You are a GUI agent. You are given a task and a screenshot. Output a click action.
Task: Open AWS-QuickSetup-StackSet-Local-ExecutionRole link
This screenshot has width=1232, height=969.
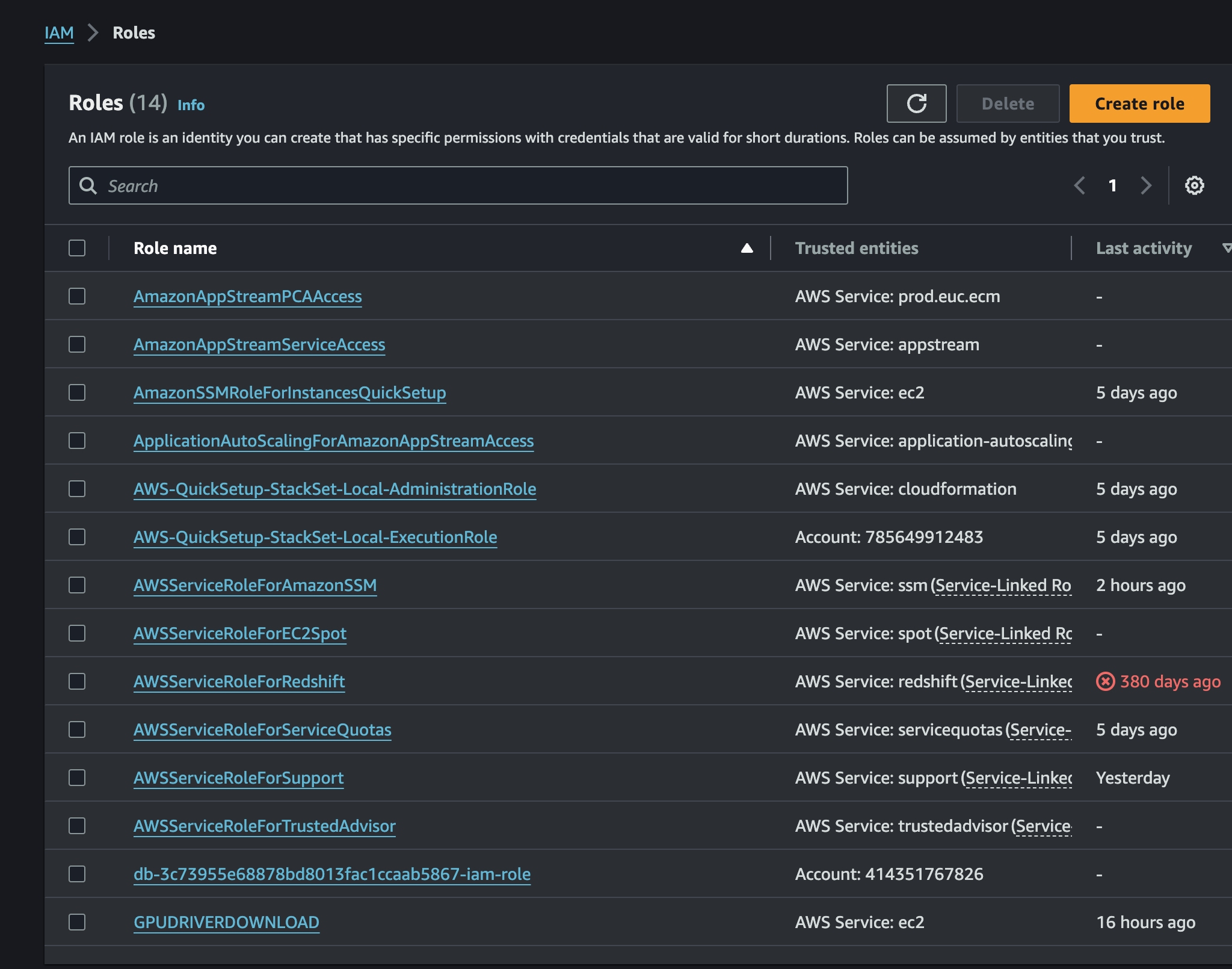[x=315, y=537]
